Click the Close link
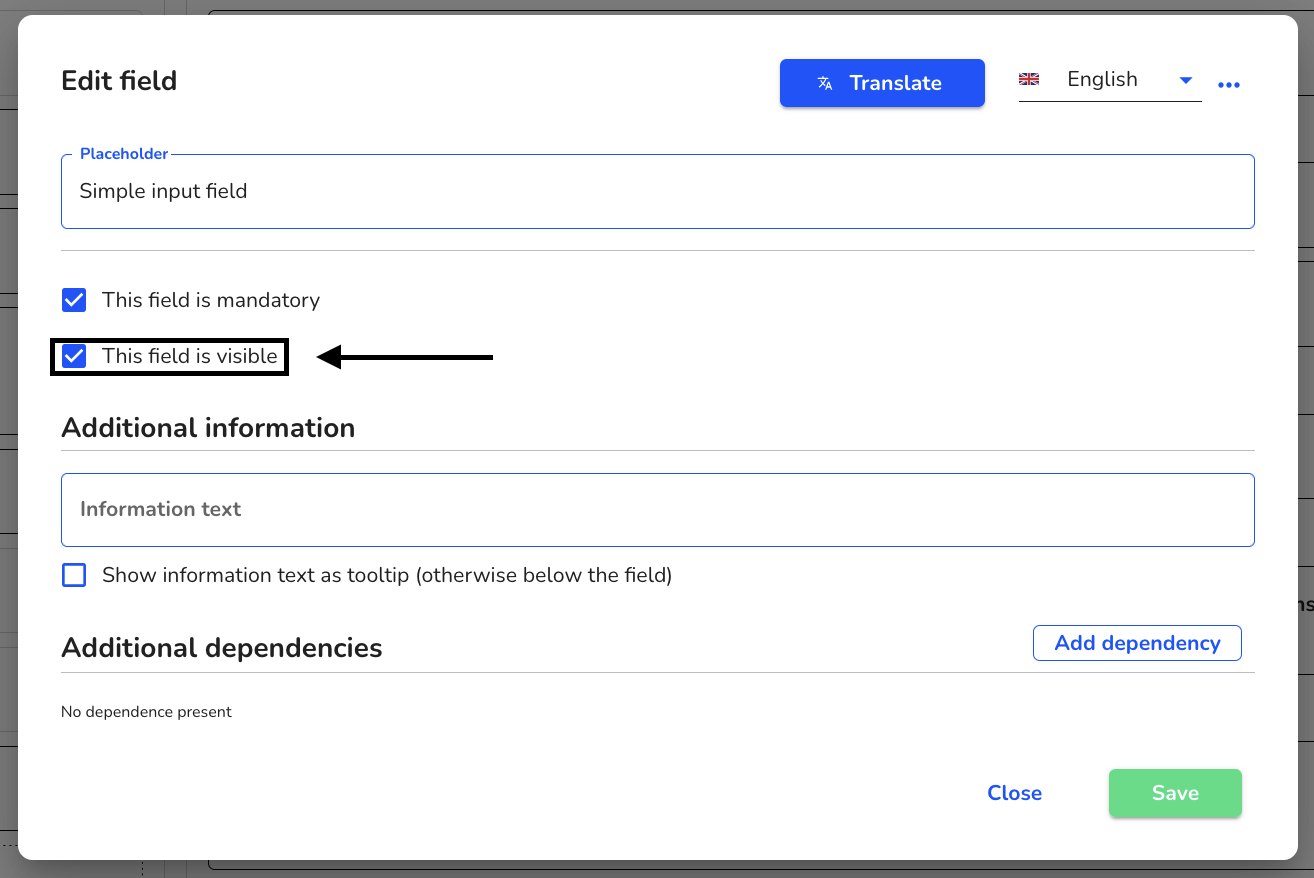This screenshot has width=1314, height=878. [1014, 793]
